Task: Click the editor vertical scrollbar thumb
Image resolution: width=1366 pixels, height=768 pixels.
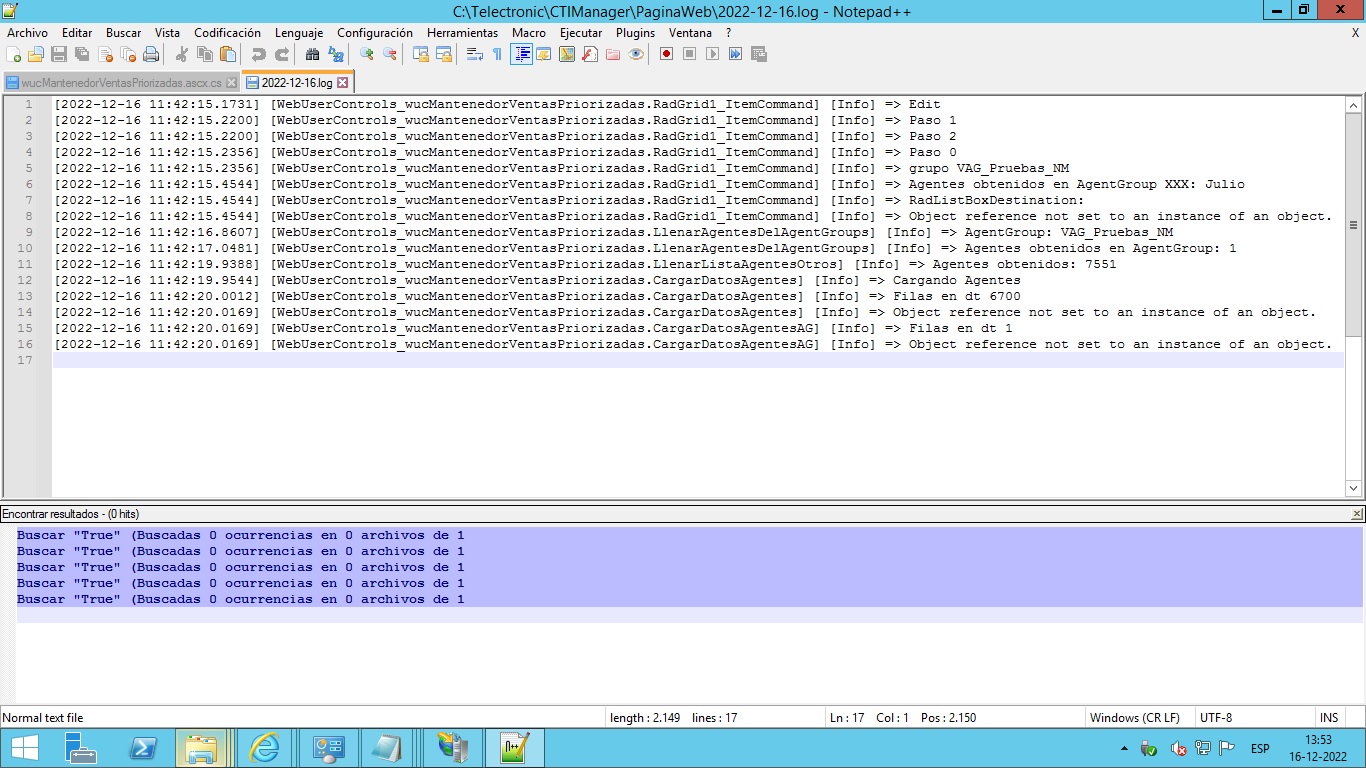Action: [1354, 225]
